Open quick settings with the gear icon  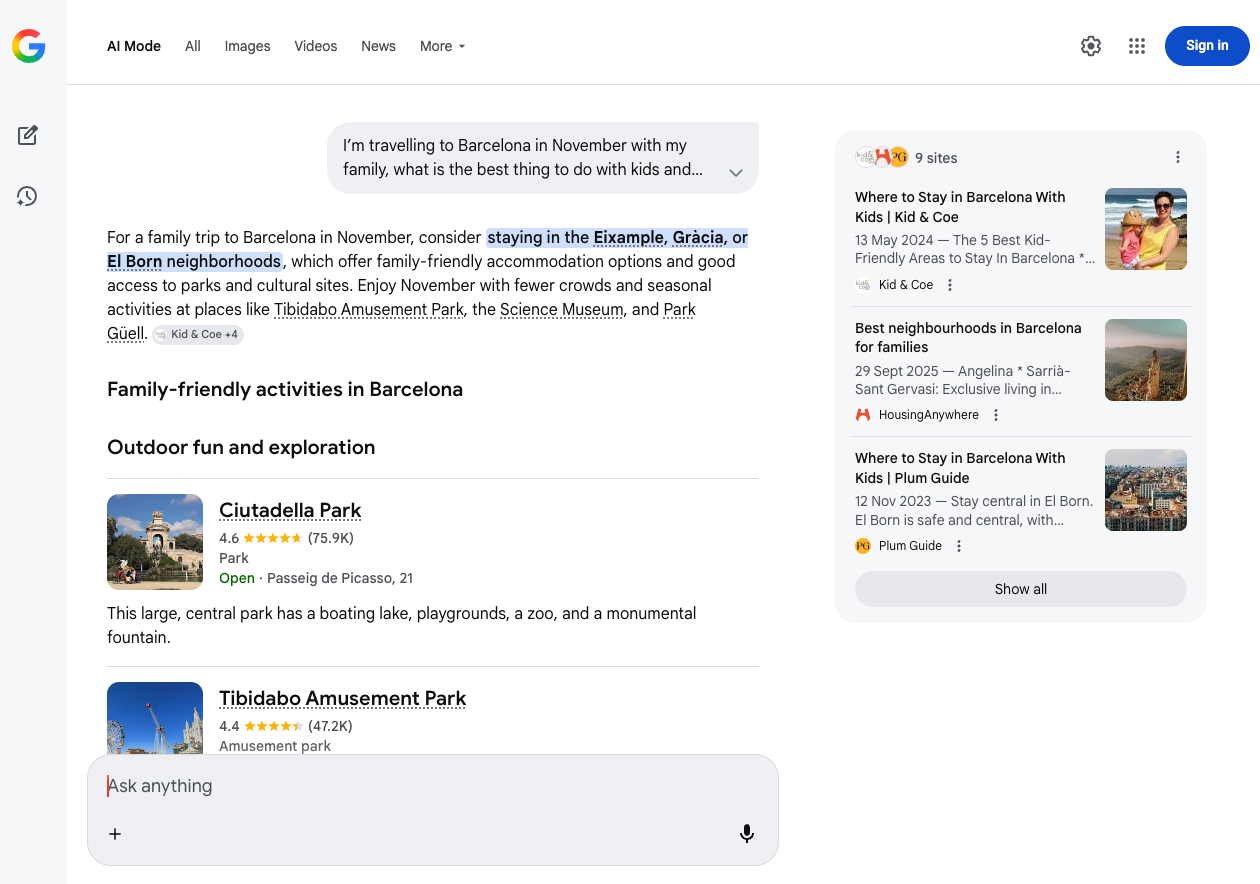(x=1090, y=46)
